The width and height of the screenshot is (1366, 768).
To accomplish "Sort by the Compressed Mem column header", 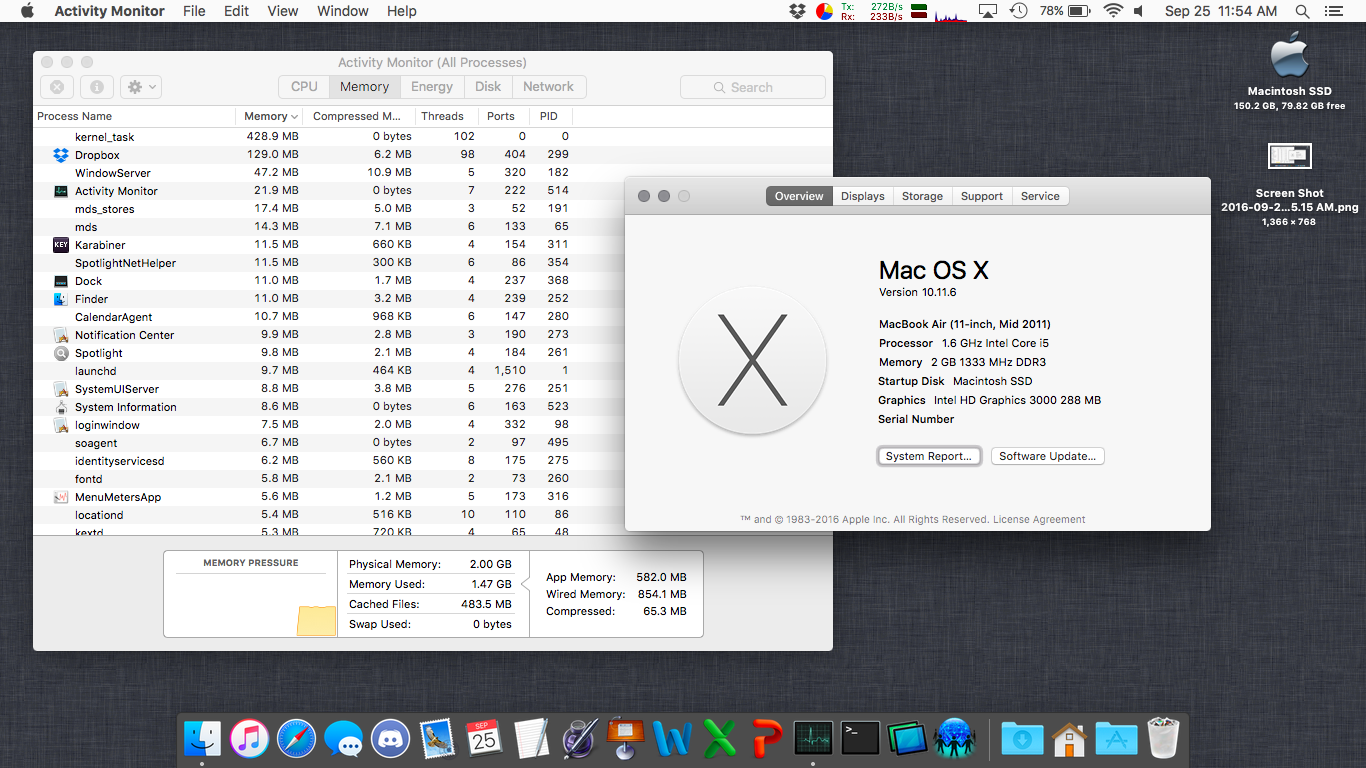I will pos(357,116).
